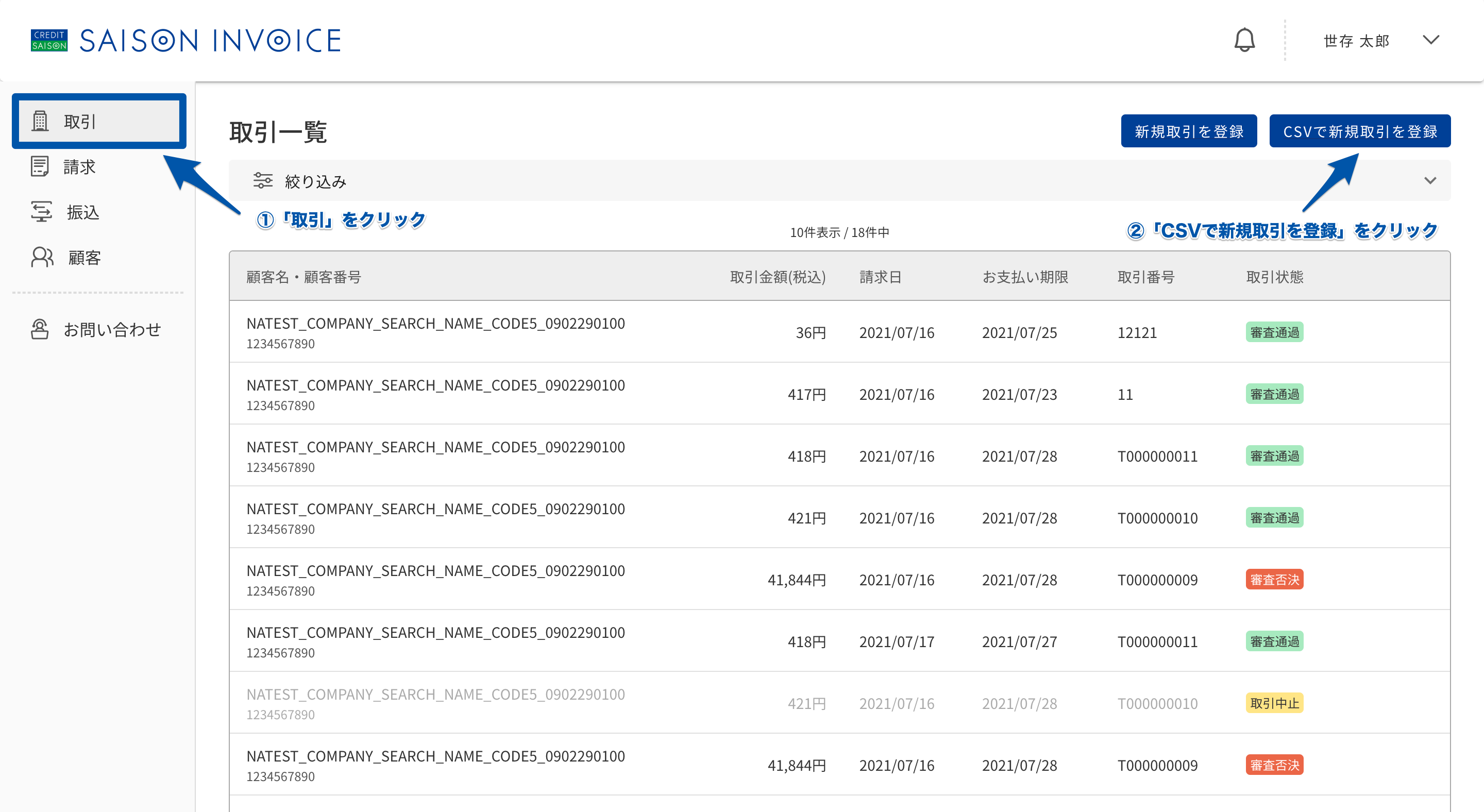This screenshot has height=812, width=1484.
Task: Click the first red 審査否決 status badge
Action: (x=1274, y=579)
